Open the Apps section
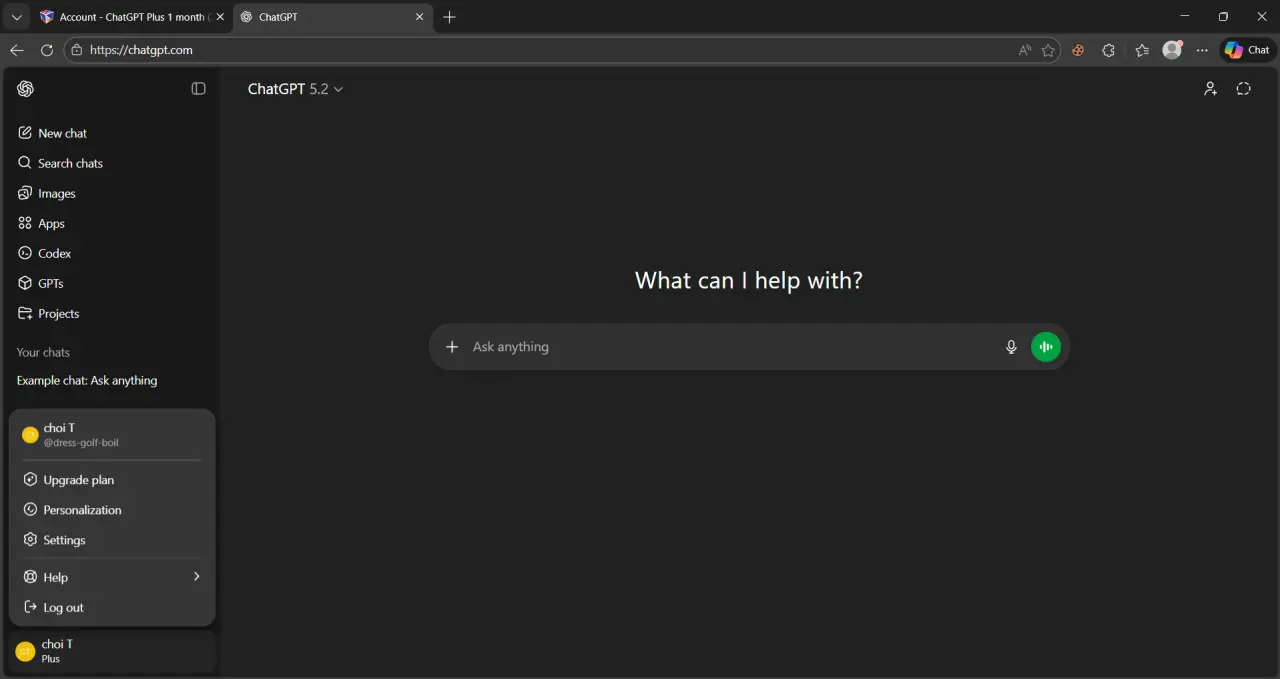This screenshot has height=679, width=1280. (111, 223)
